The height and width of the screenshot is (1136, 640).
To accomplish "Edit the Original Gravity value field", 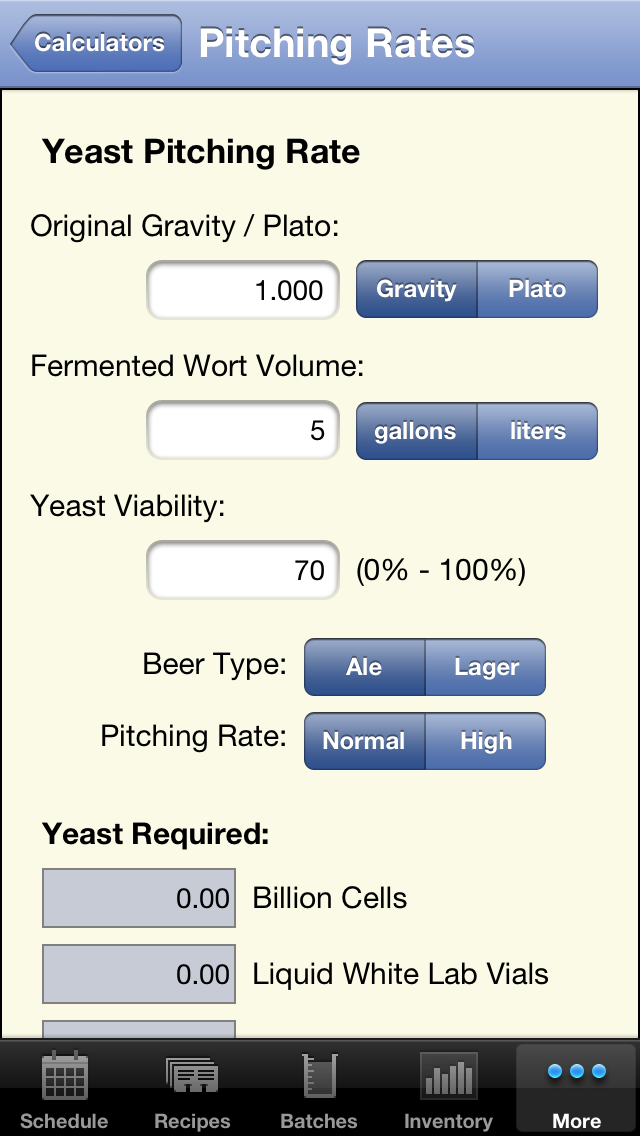I will pyautogui.click(x=242, y=291).
